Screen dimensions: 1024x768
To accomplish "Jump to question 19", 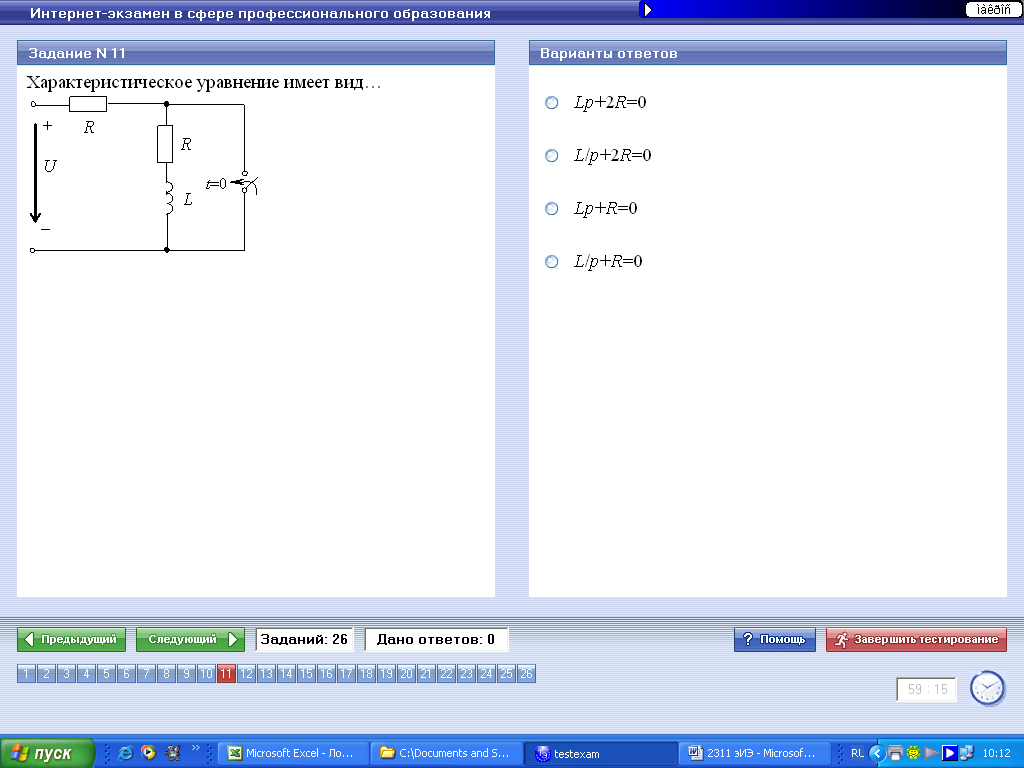I will [x=387, y=673].
